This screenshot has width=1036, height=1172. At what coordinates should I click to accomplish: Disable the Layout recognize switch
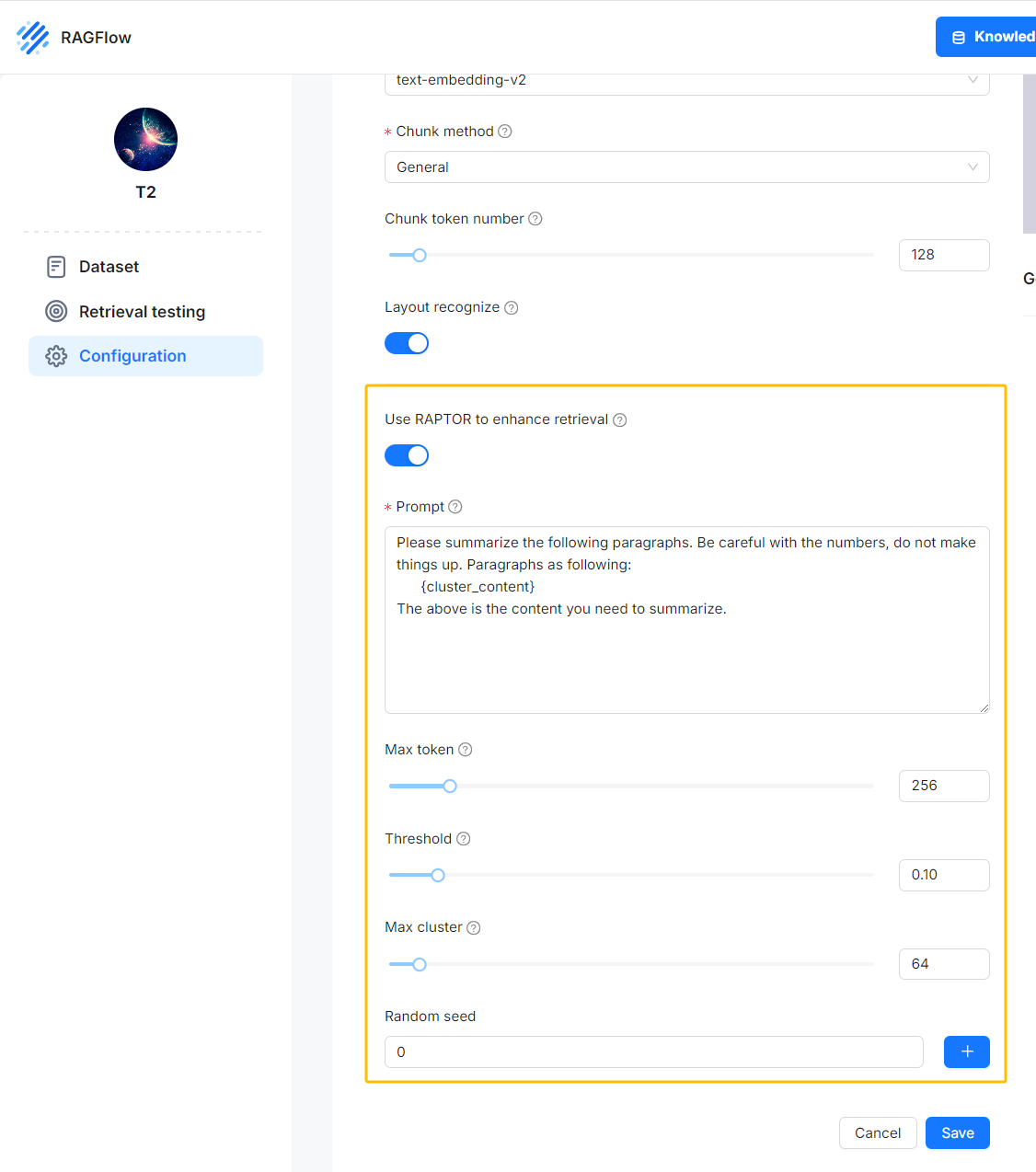pos(407,343)
